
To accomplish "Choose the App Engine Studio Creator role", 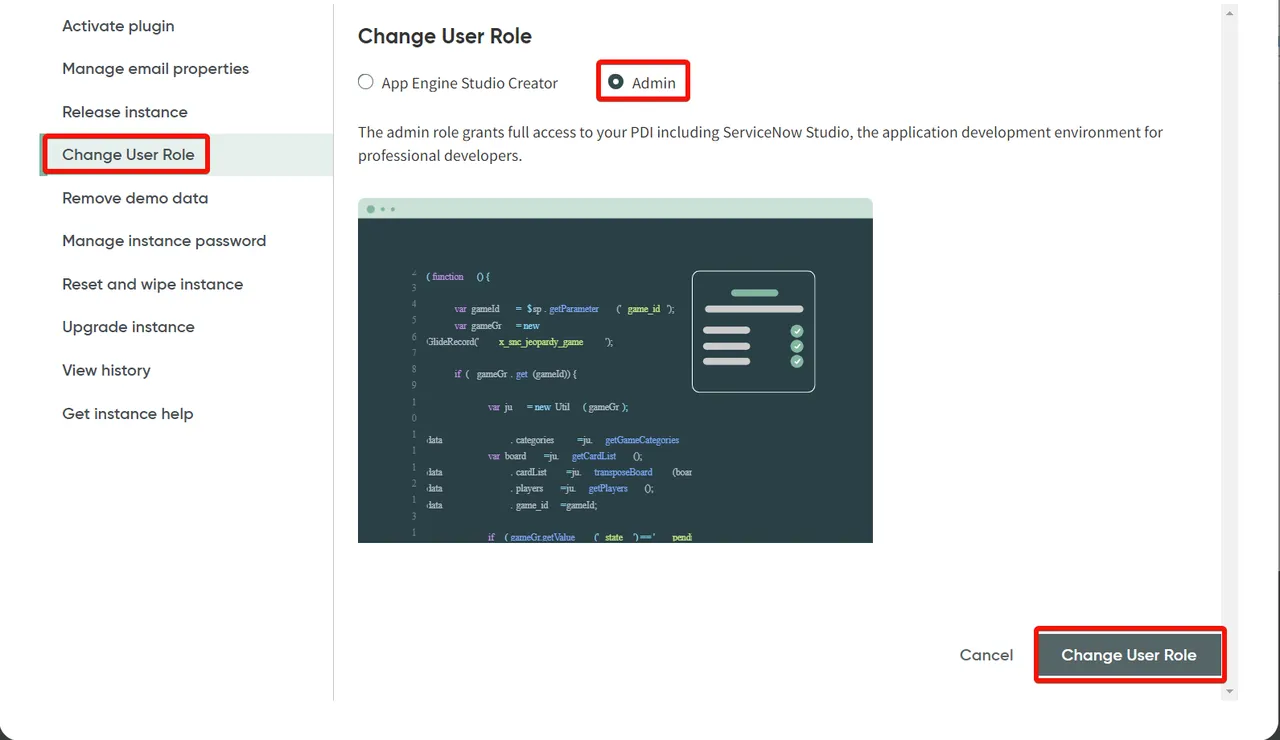I will (x=365, y=82).
